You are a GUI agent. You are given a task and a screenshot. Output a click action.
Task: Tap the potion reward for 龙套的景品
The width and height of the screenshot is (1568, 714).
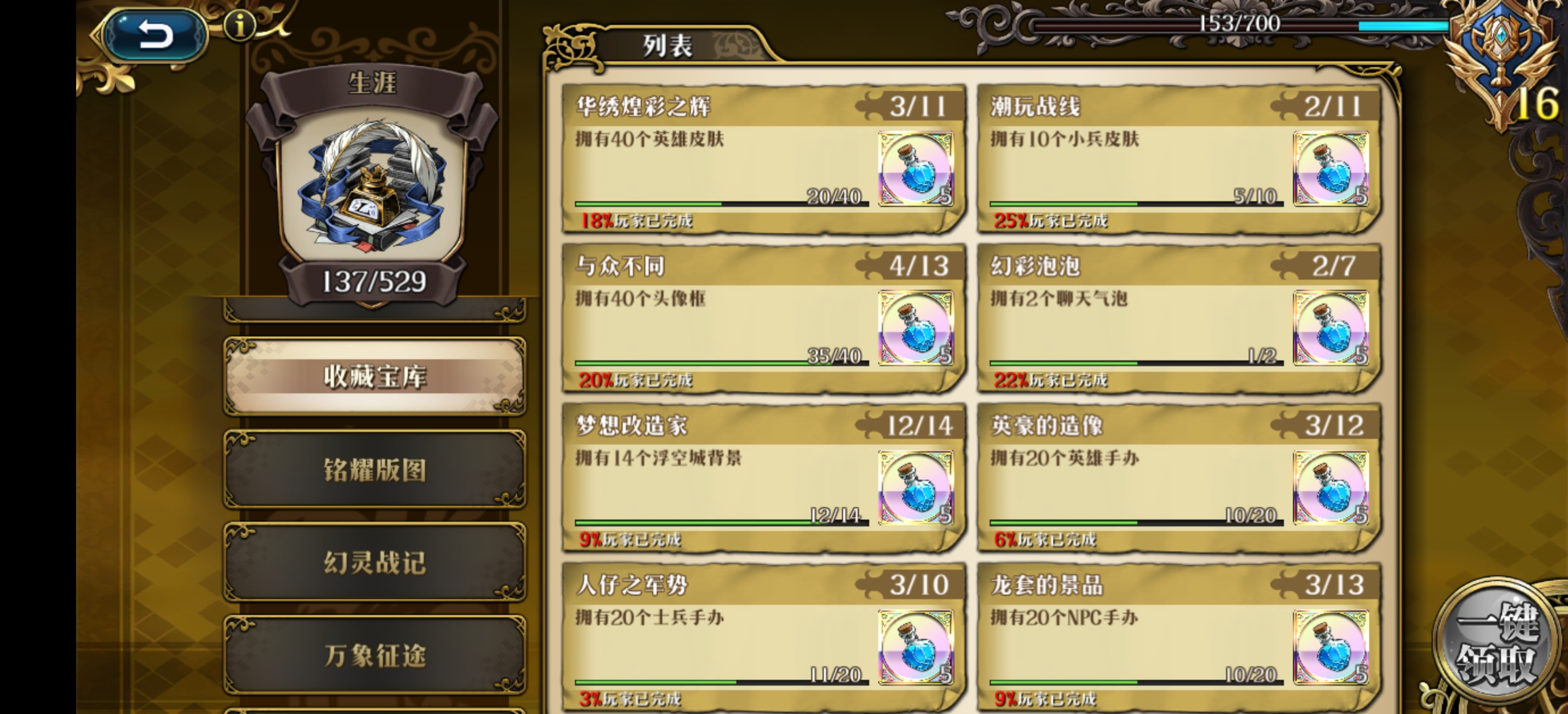[1331, 647]
